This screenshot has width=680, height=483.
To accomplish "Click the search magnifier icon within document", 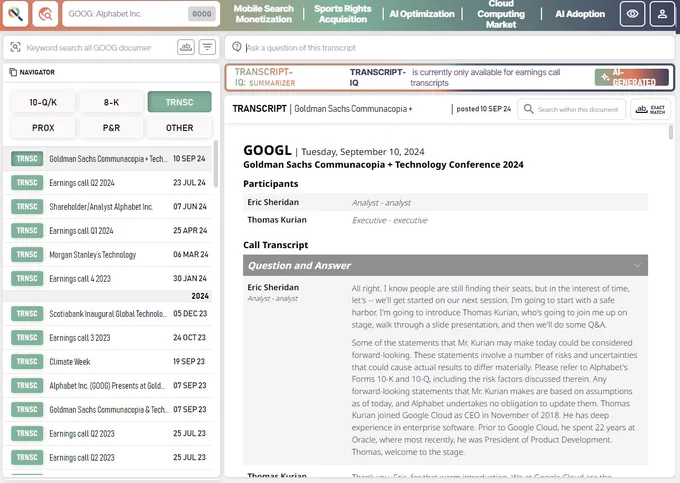I will [x=528, y=109].
